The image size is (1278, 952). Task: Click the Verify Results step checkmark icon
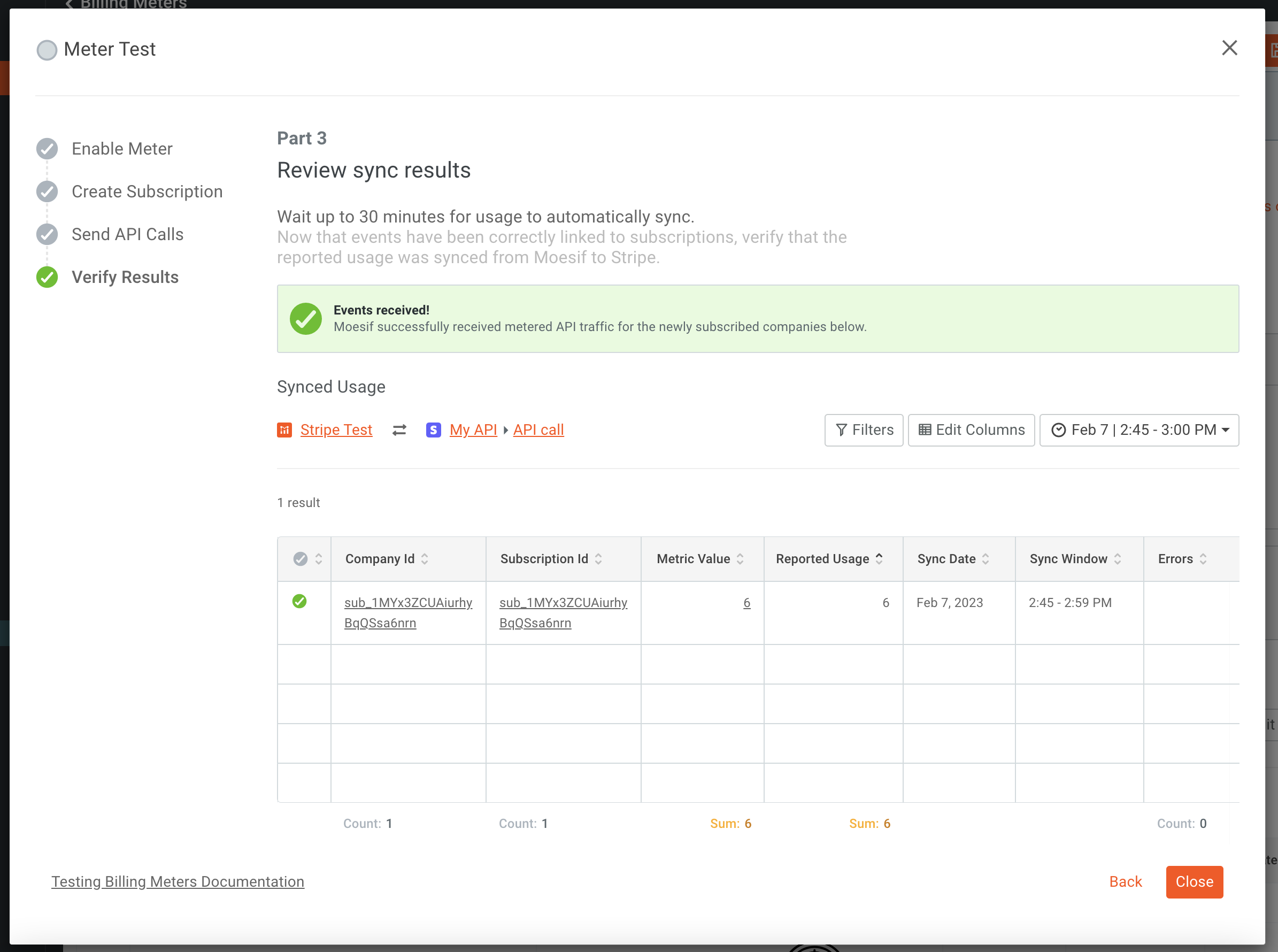point(47,277)
